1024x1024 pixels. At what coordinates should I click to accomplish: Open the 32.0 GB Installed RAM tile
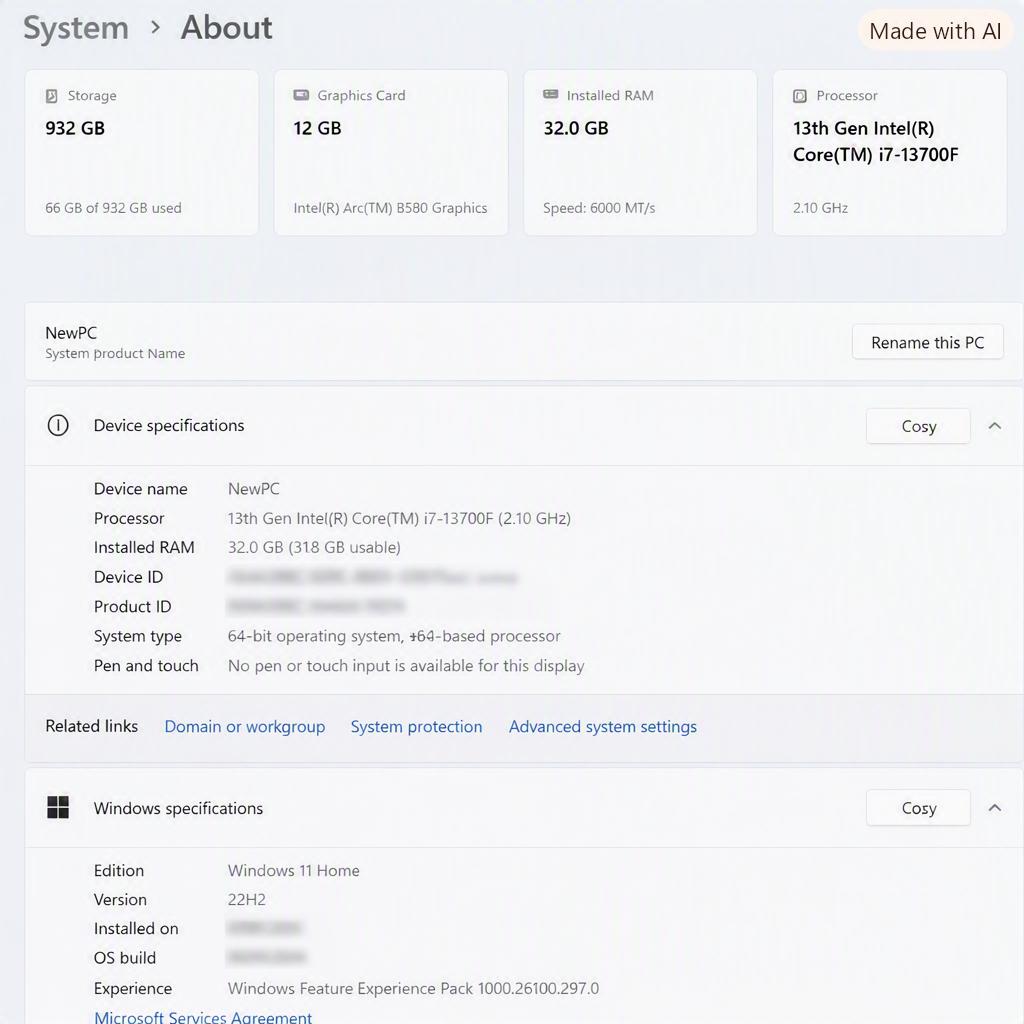[640, 153]
